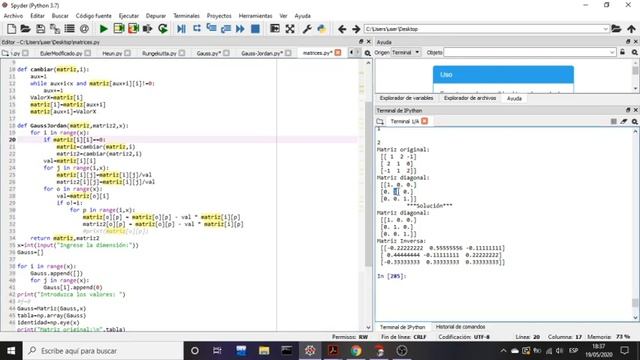Open the Archivo menu

coord(13,16)
